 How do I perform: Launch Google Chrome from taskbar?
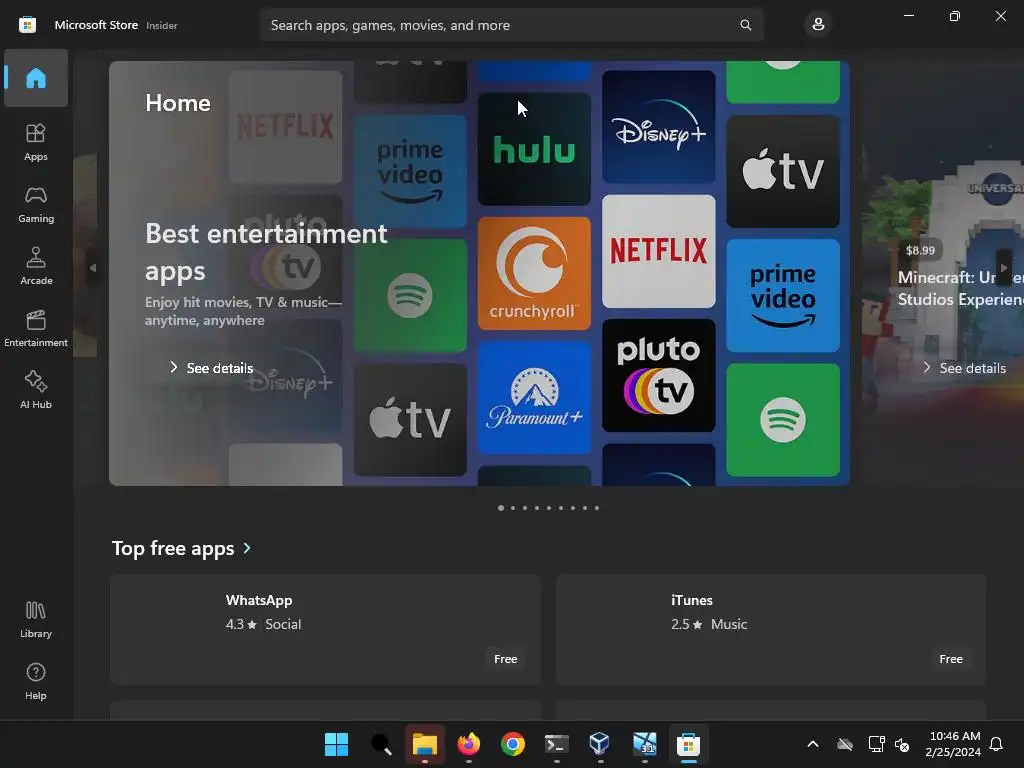(x=513, y=744)
